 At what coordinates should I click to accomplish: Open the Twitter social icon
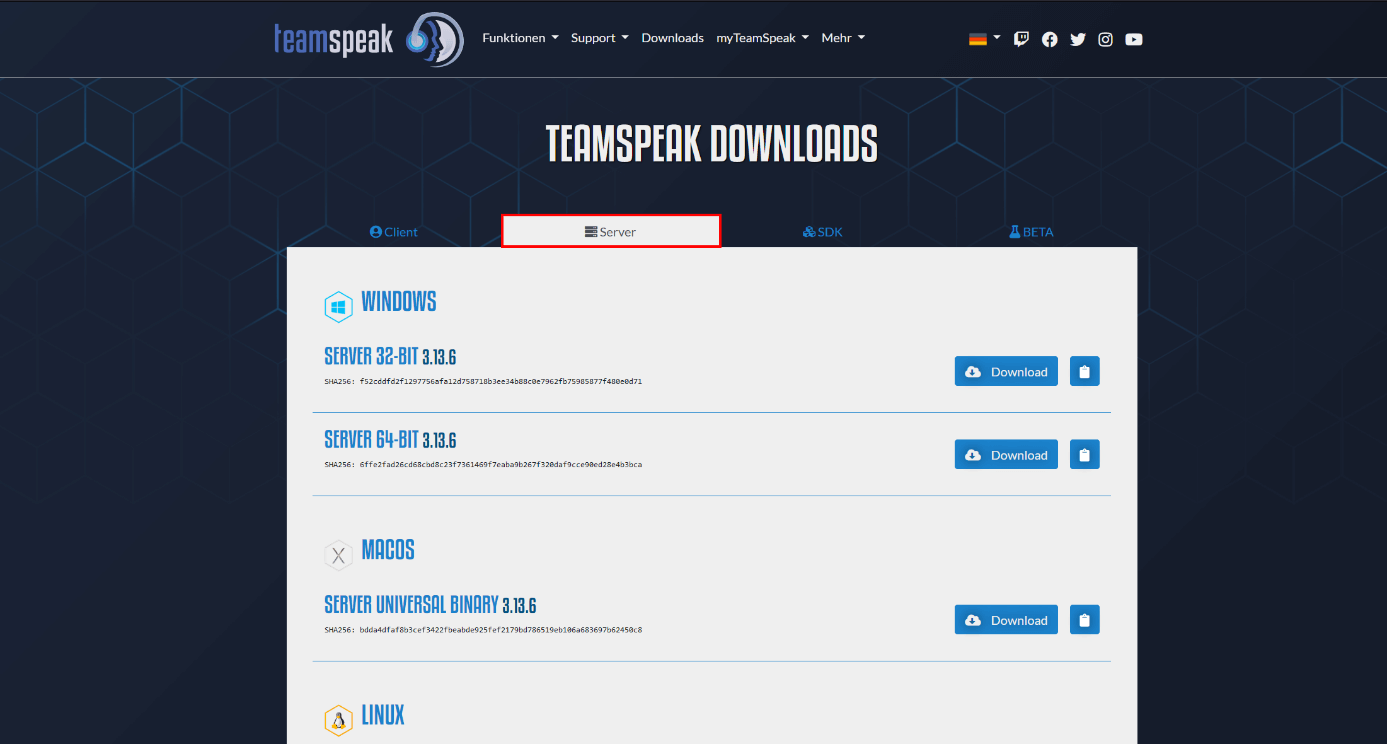coord(1077,39)
